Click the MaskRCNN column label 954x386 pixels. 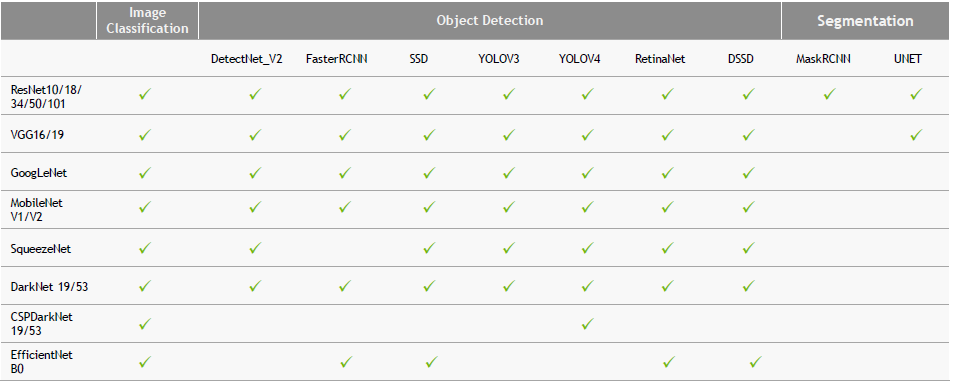coord(823,59)
